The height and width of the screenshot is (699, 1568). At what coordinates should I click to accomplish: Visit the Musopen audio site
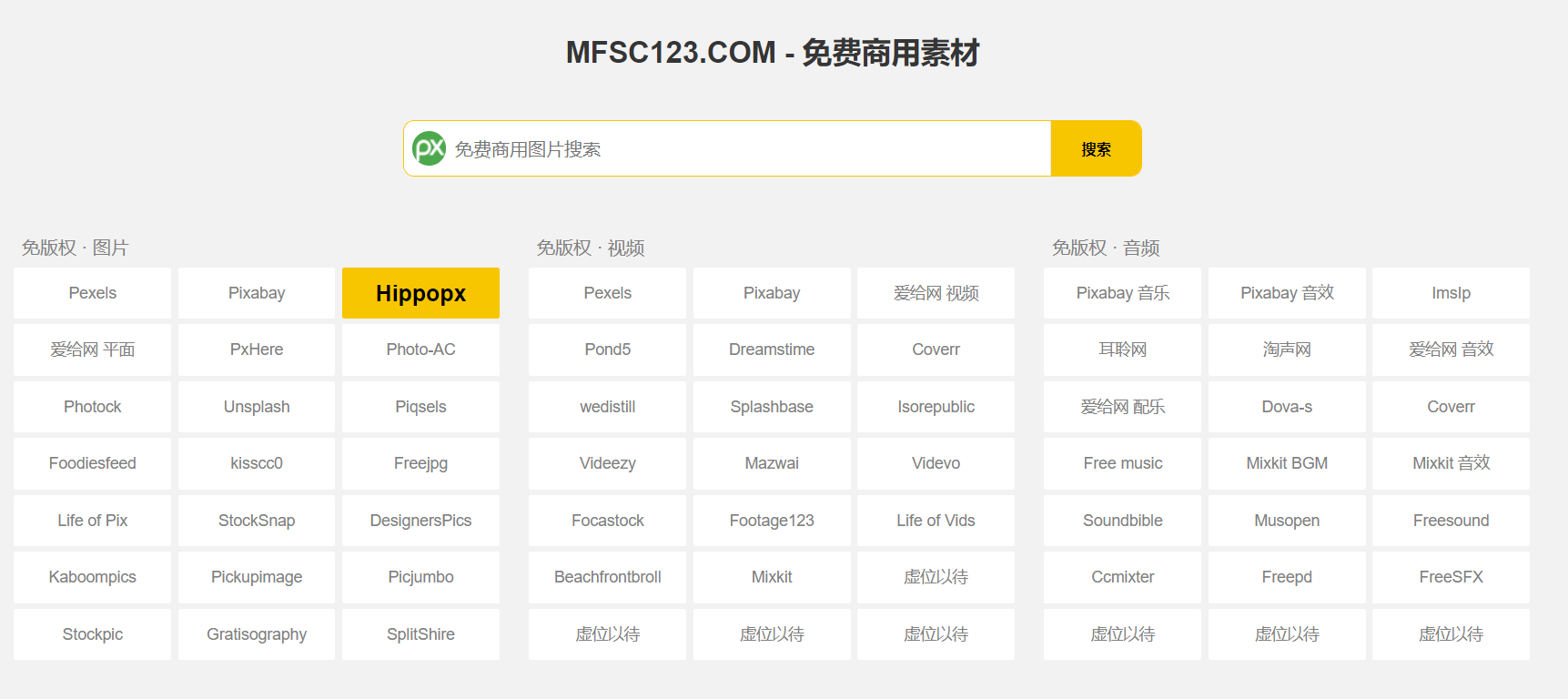coord(1287,521)
